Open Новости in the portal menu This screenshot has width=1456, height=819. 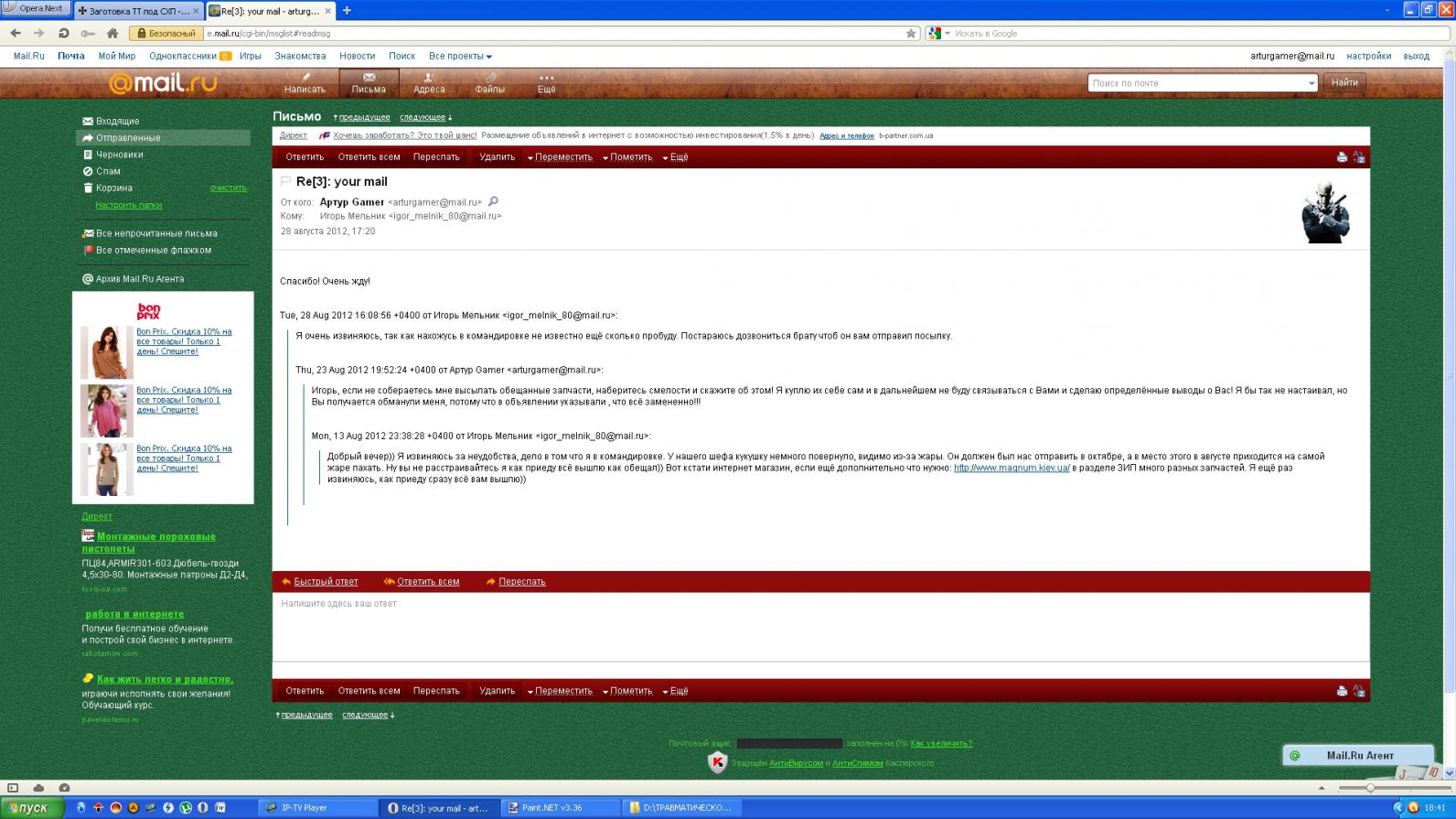(x=357, y=56)
